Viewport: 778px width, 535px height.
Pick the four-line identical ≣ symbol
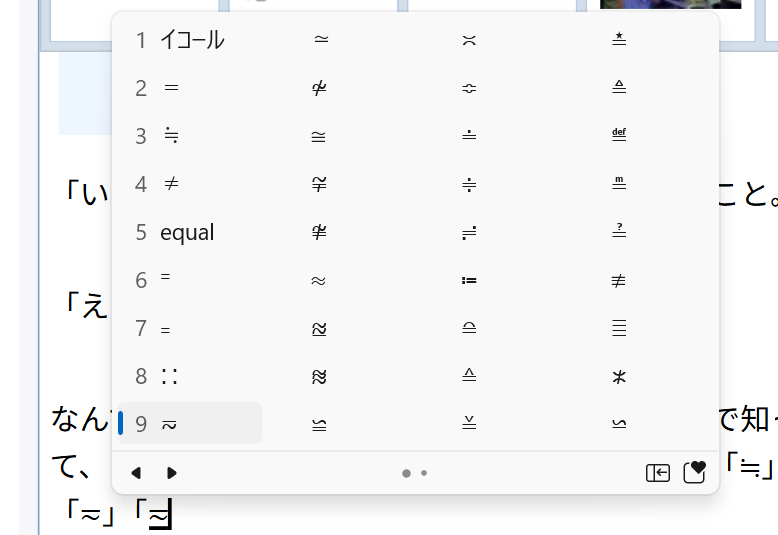click(619, 328)
